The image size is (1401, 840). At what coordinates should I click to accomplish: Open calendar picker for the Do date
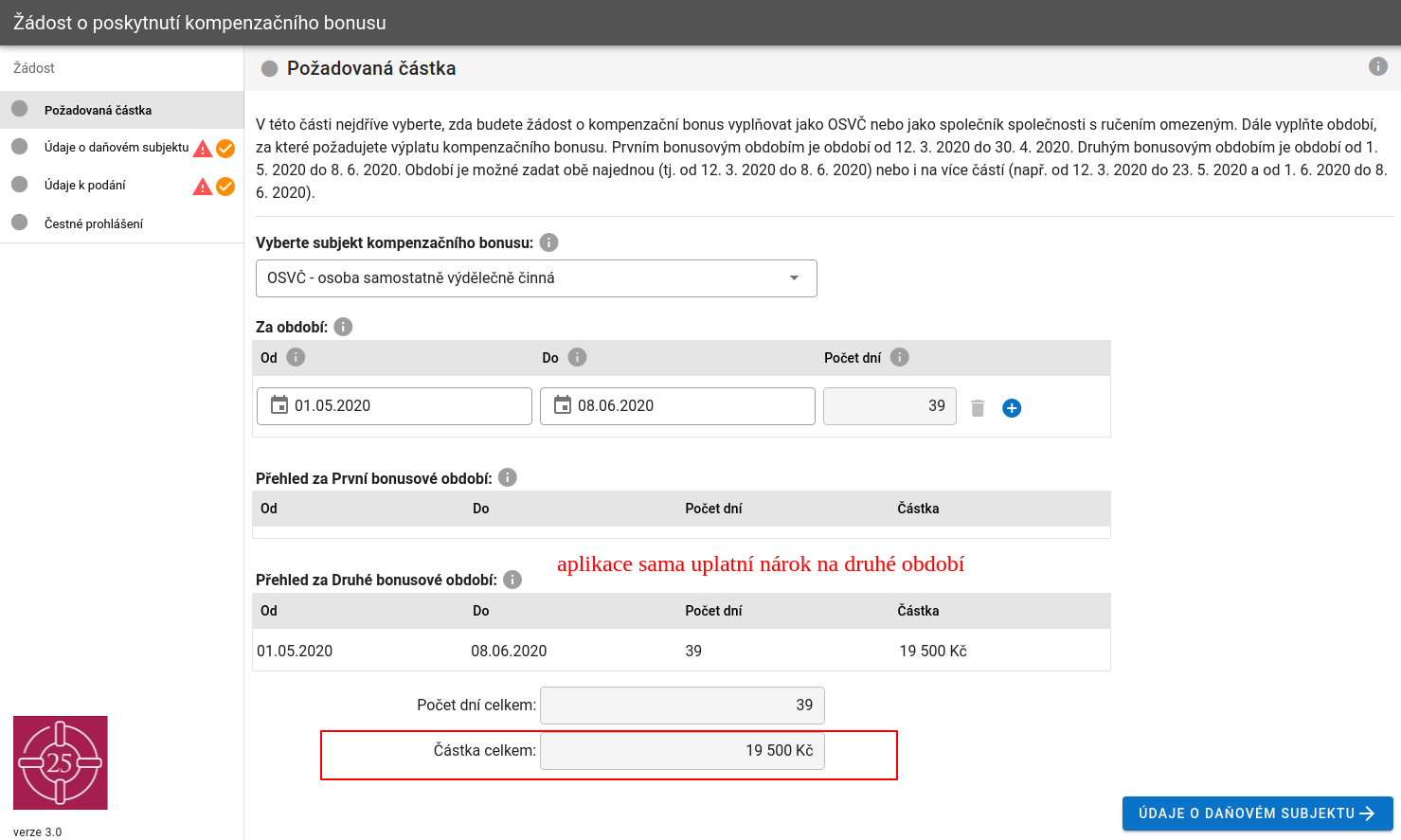click(563, 405)
